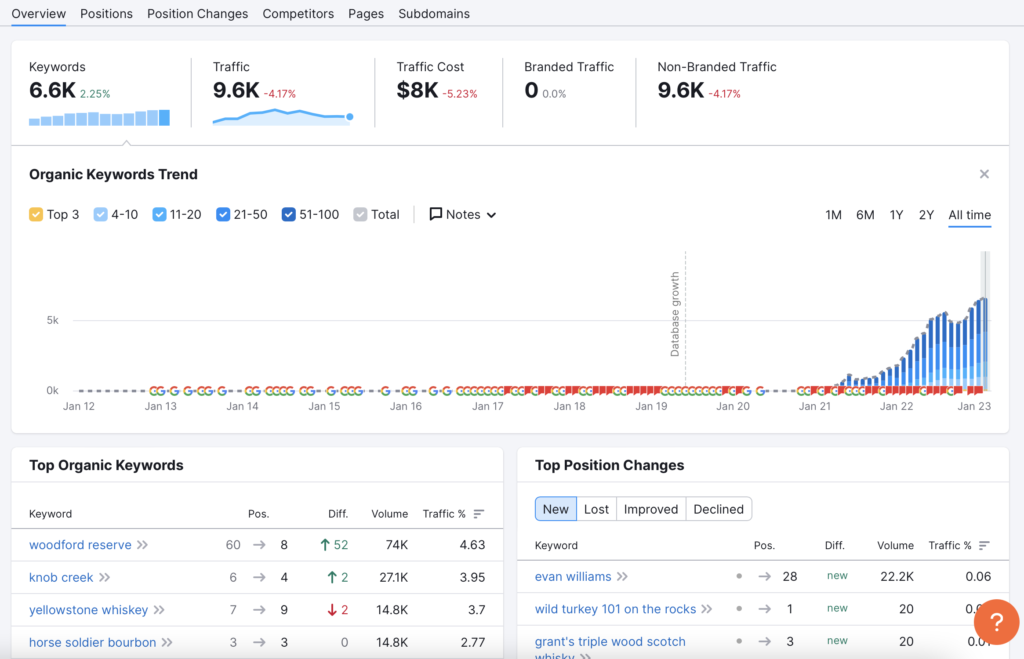1024x659 pixels.
Task: Select the New position changes filter
Action: [556, 509]
